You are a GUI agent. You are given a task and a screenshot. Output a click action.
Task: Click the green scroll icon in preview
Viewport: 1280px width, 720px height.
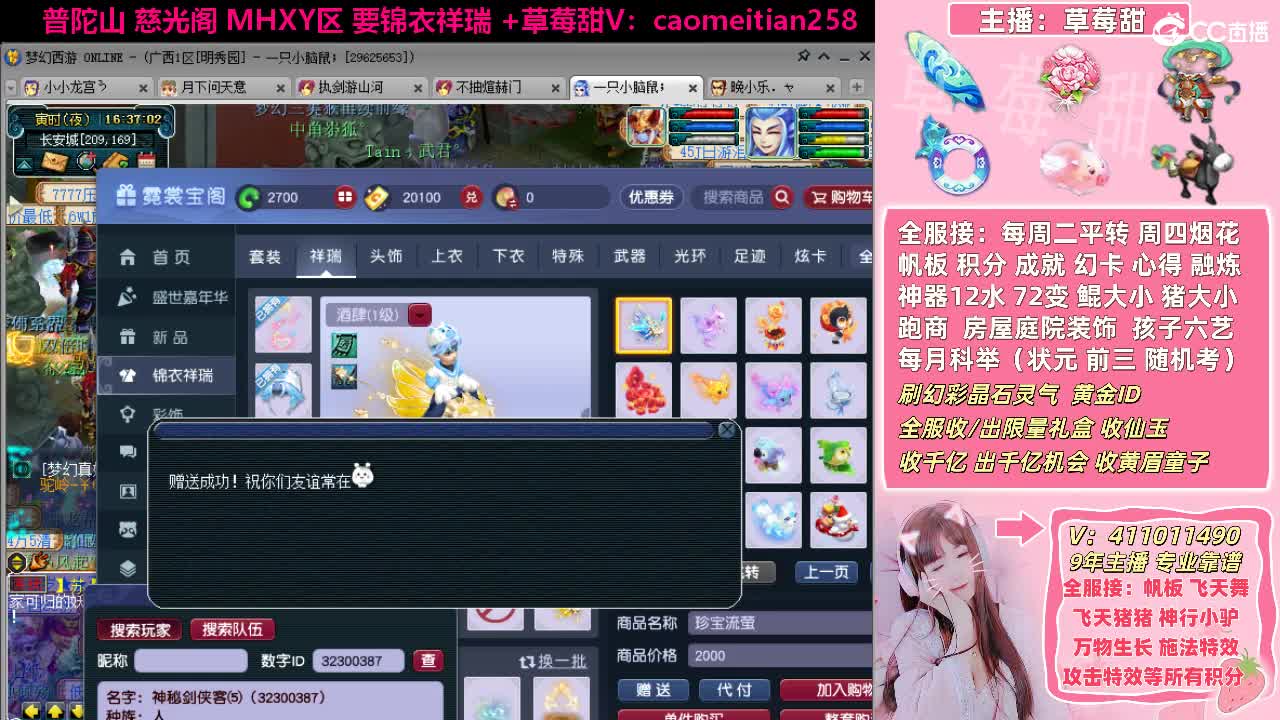pyautogui.click(x=344, y=345)
